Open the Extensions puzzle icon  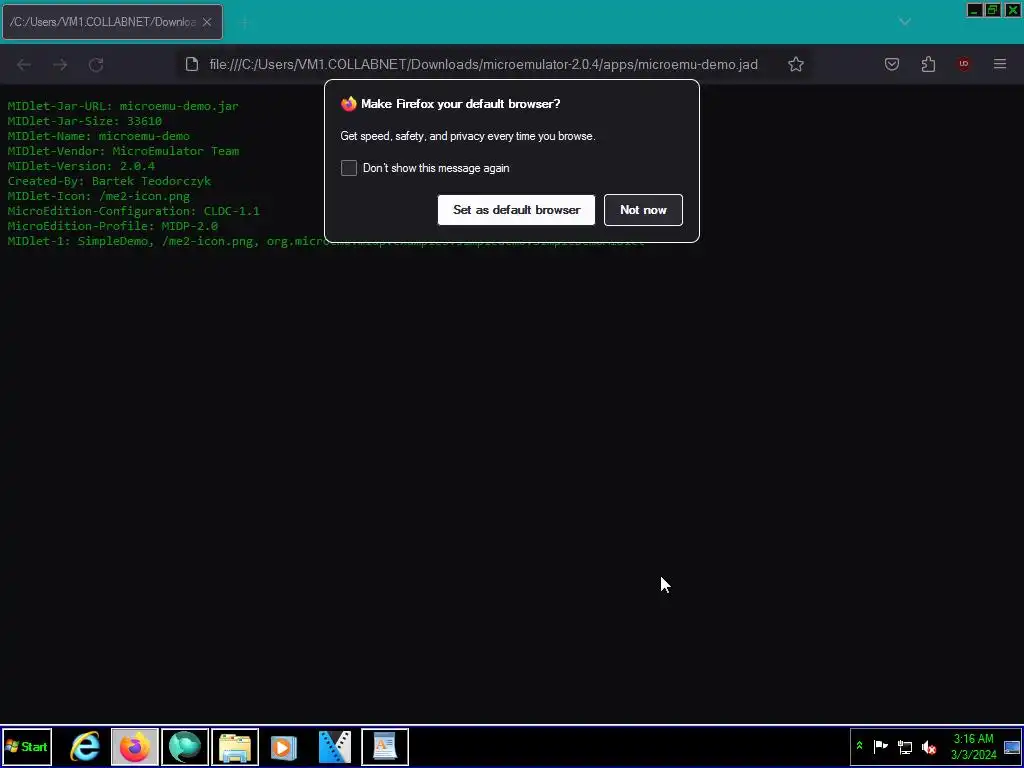point(928,64)
